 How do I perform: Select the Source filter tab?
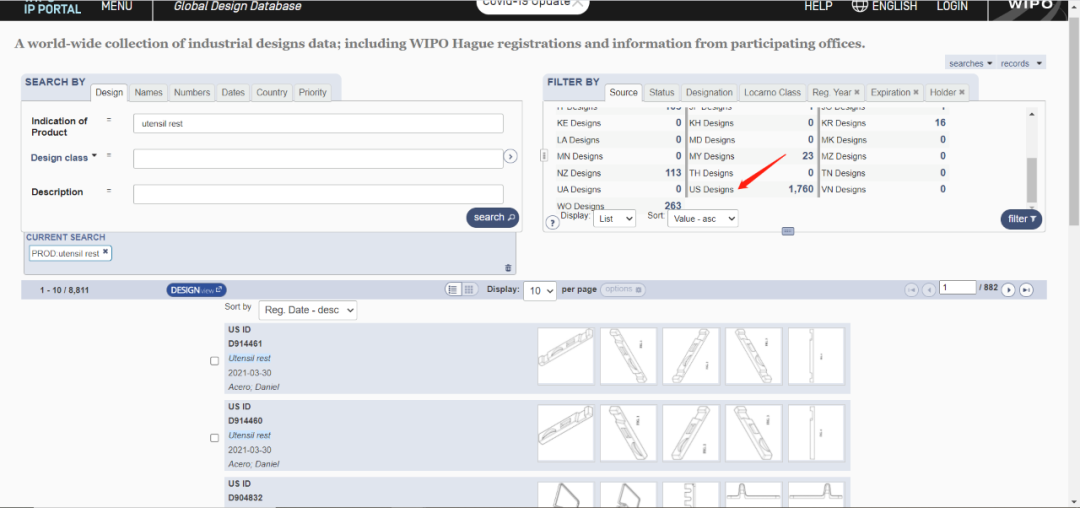pos(624,92)
